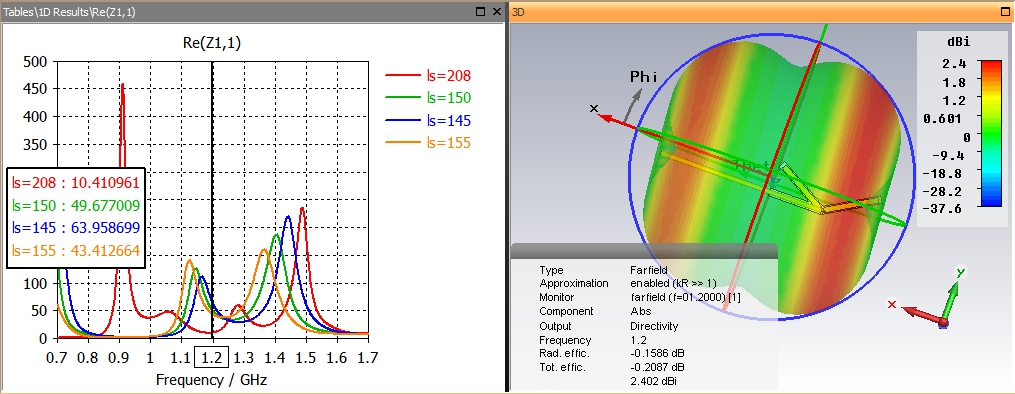Click the '2.402 dBi' directivity value
Viewport: 1015px width, 394px height.
pos(655,382)
